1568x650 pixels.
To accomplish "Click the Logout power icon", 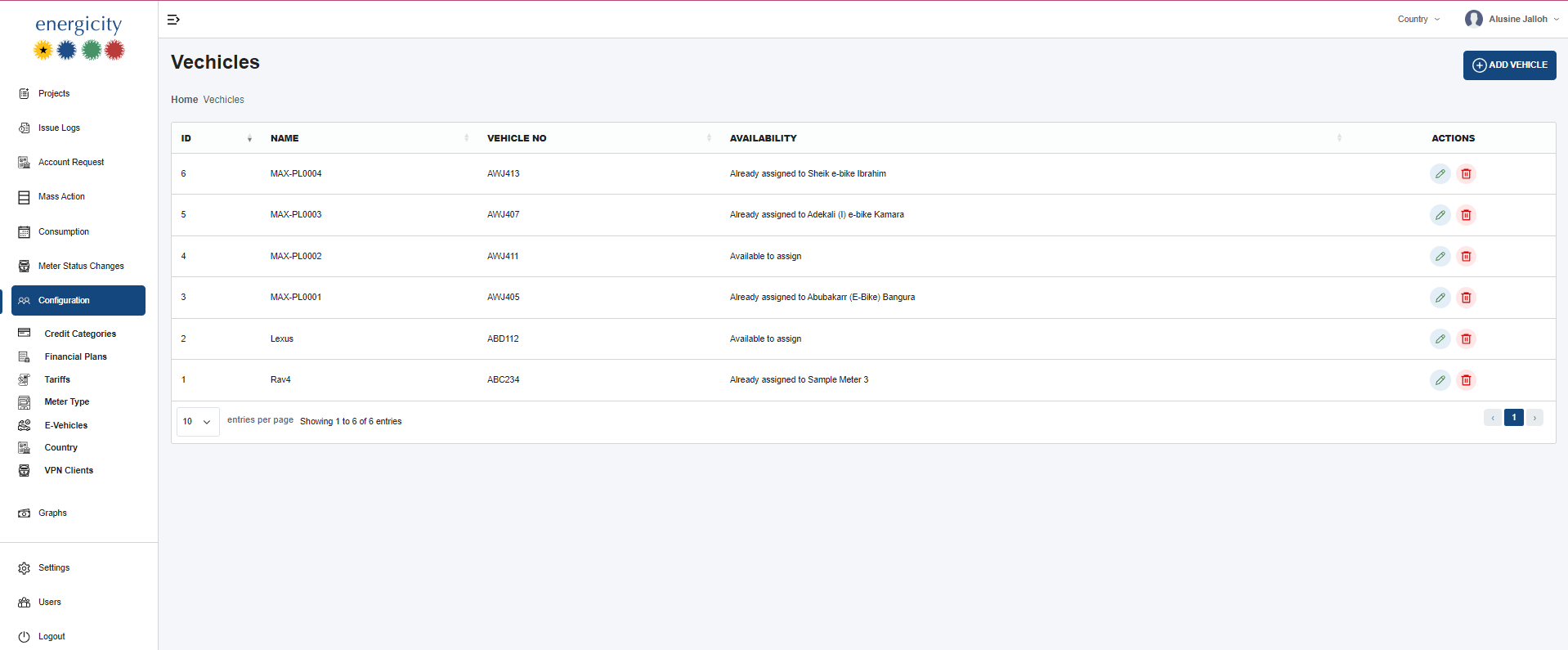I will tap(24, 637).
